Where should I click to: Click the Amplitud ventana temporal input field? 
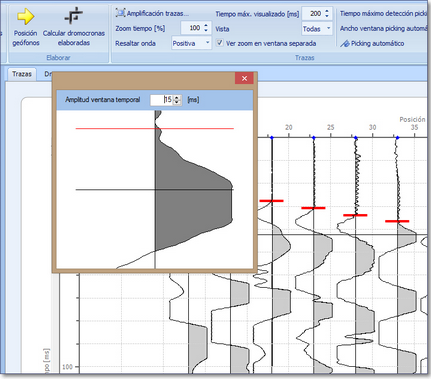pos(162,100)
